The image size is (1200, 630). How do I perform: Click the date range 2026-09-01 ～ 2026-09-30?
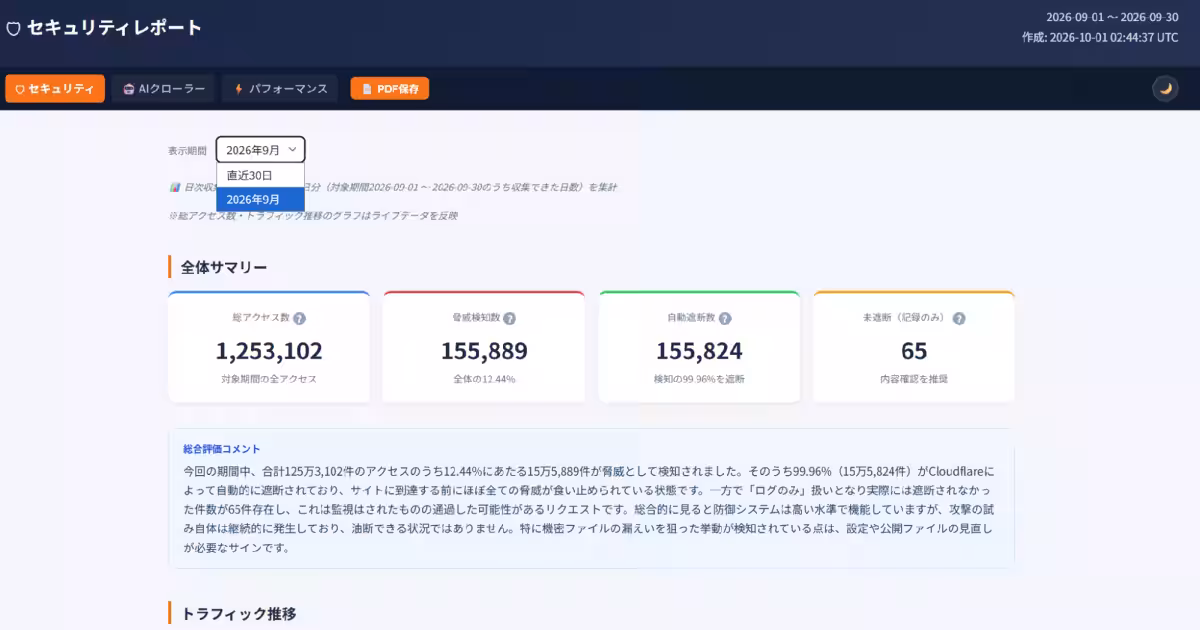click(x=1113, y=17)
